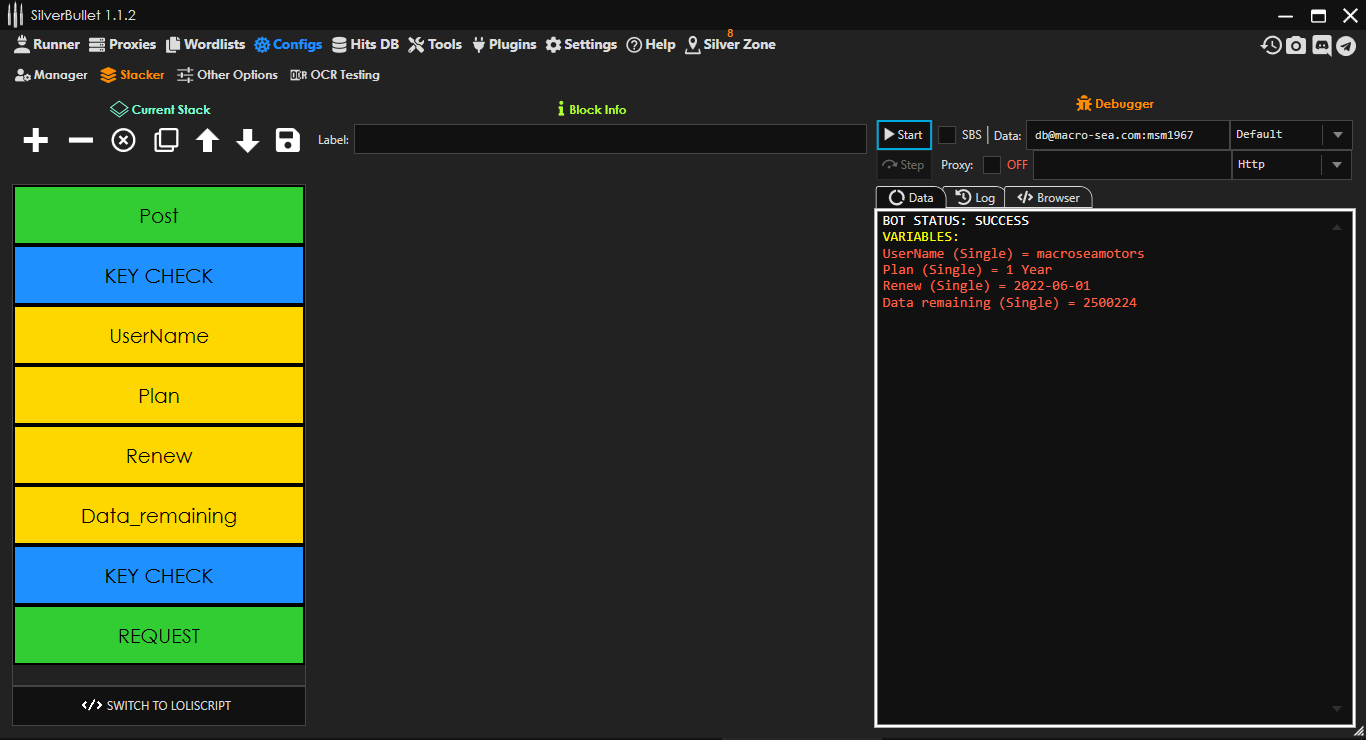Click the Plan = 1 Year line

pos(967,270)
